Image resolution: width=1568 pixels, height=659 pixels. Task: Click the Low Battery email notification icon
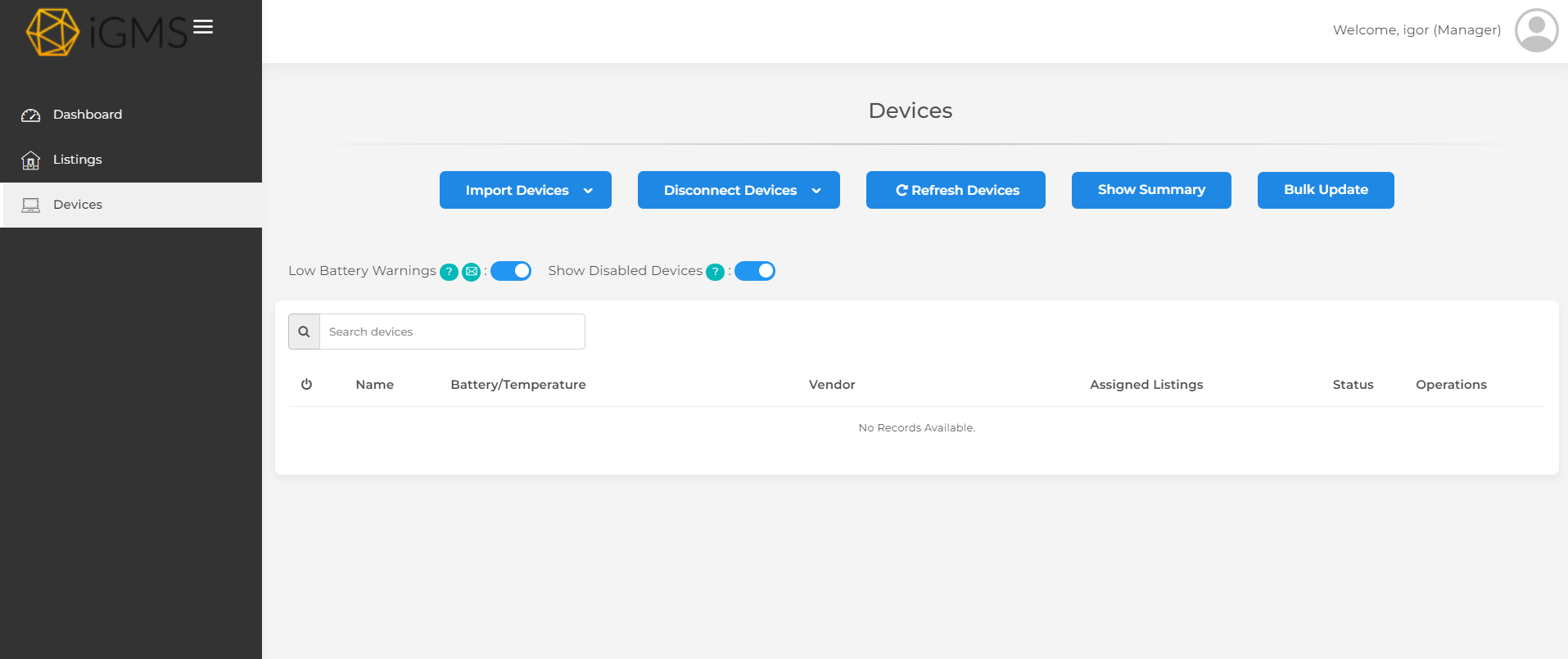coord(472,272)
